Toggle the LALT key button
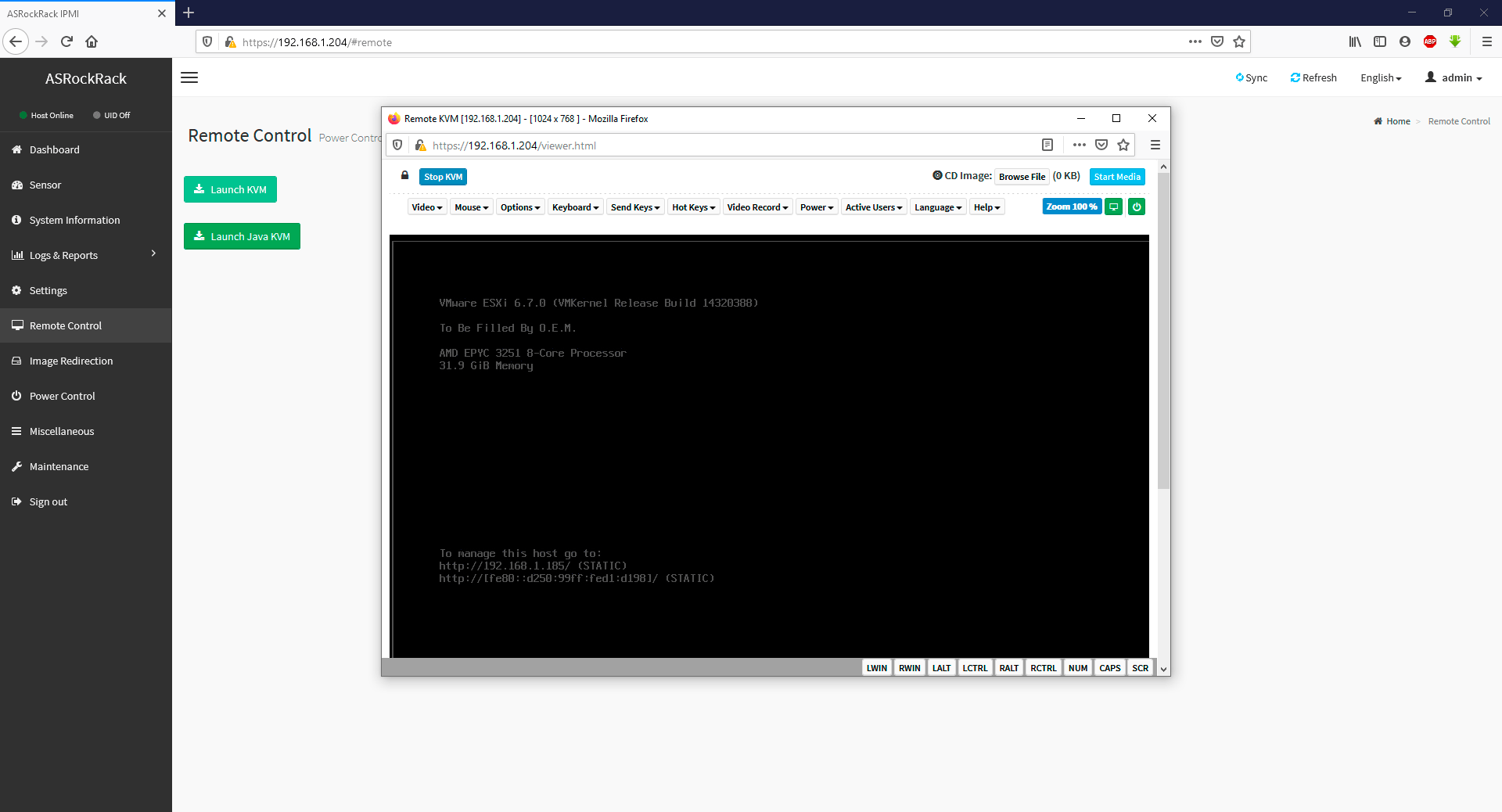Image resolution: width=1502 pixels, height=812 pixels. pos(942,668)
